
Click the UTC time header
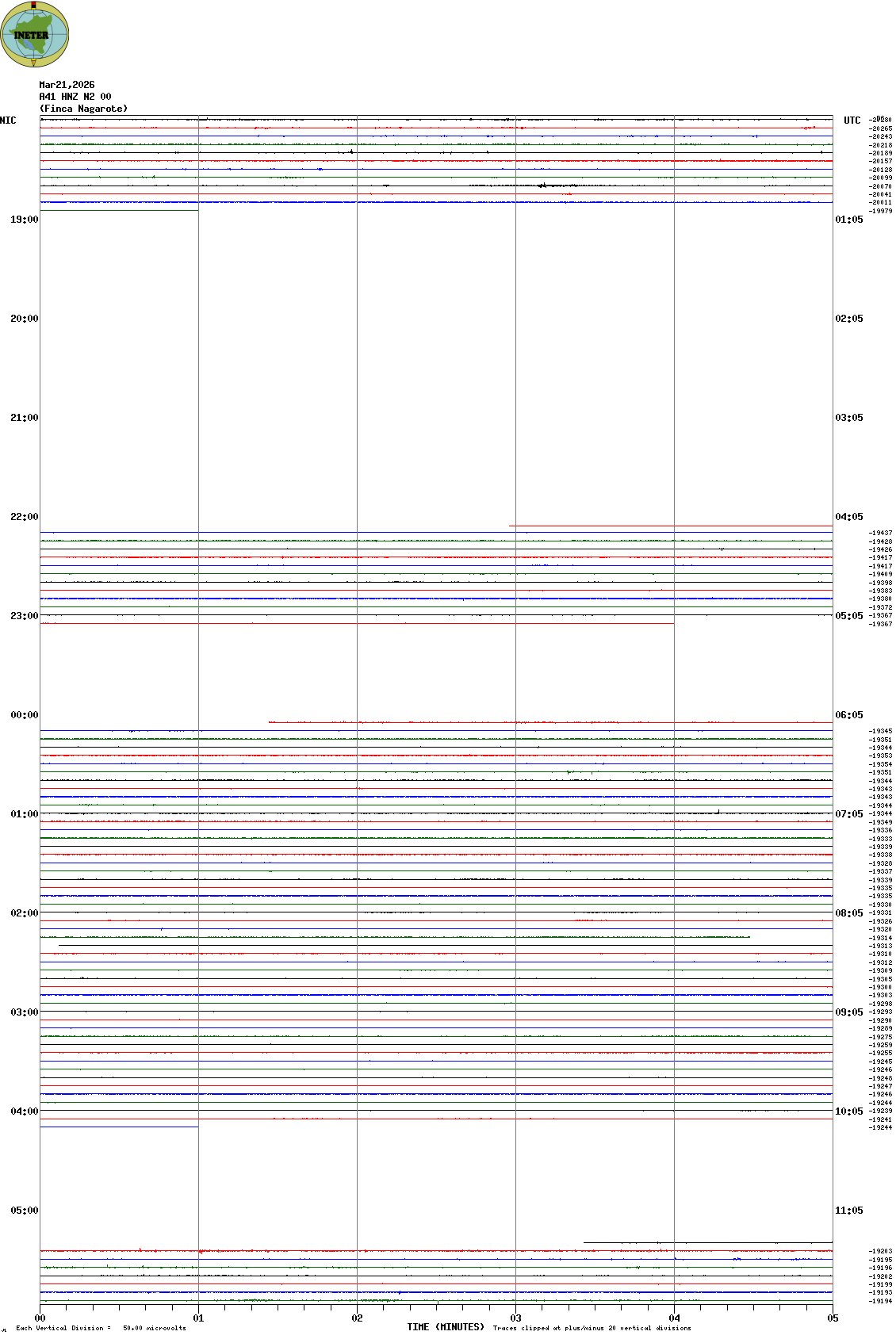click(852, 121)
